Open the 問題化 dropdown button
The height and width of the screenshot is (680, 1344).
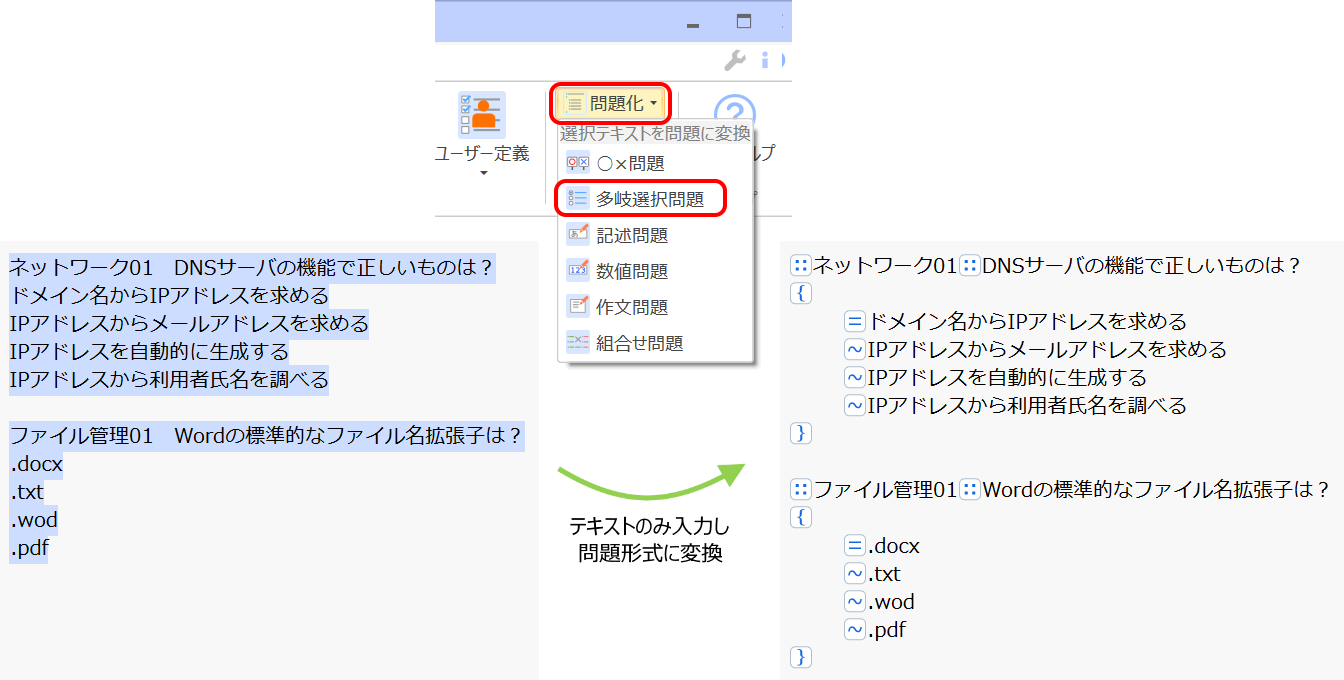(x=610, y=103)
